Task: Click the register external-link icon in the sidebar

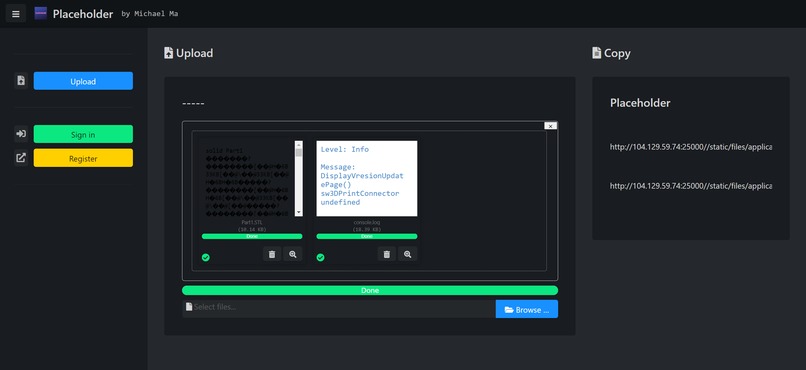Action: point(21,158)
